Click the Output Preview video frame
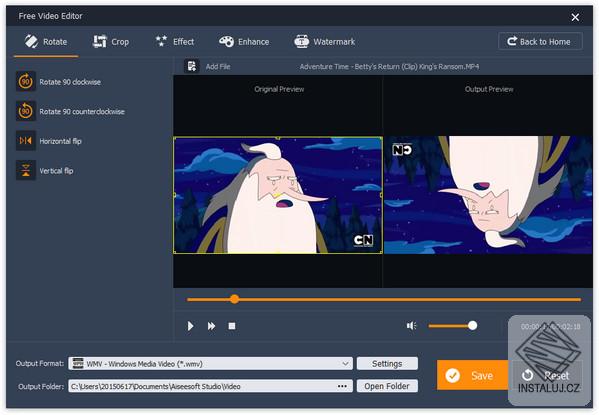This screenshot has height=415, width=599. (x=488, y=195)
